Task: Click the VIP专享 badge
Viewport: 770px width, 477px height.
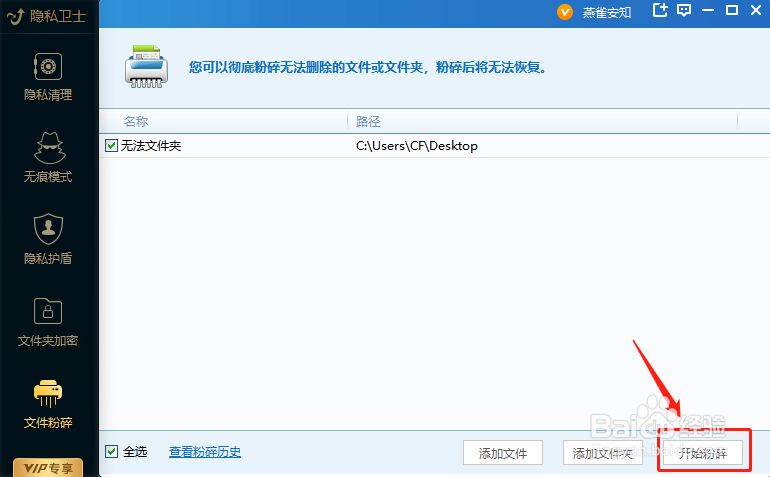Action: pos(48,468)
